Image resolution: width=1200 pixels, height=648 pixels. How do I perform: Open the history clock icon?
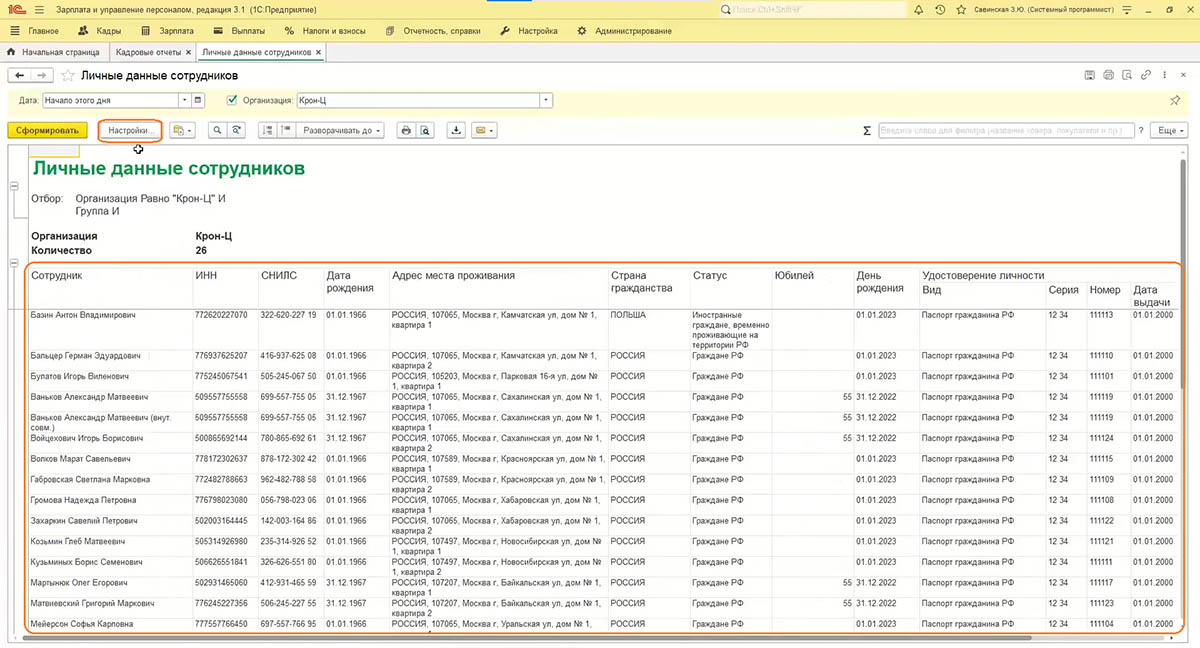[x=939, y=9]
